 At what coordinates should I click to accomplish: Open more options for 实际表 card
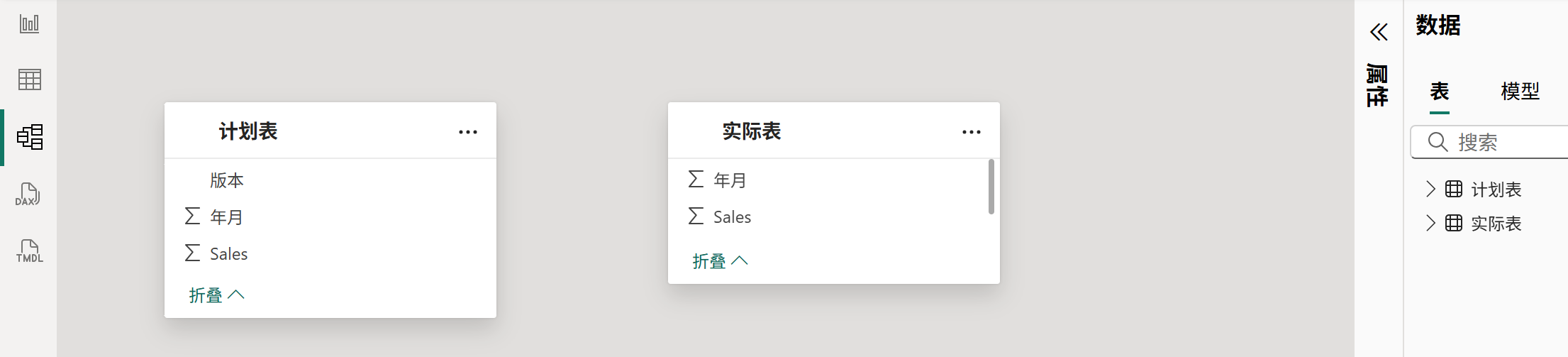tap(972, 132)
